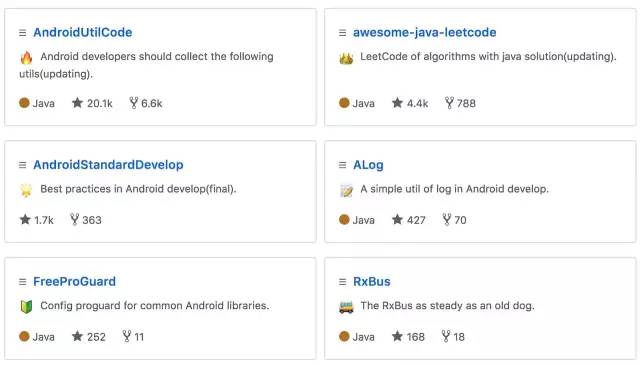Click the grabber handle icon beside AndroidUtilCode
Viewport: 640px width, 365px height.
pos(22,33)
